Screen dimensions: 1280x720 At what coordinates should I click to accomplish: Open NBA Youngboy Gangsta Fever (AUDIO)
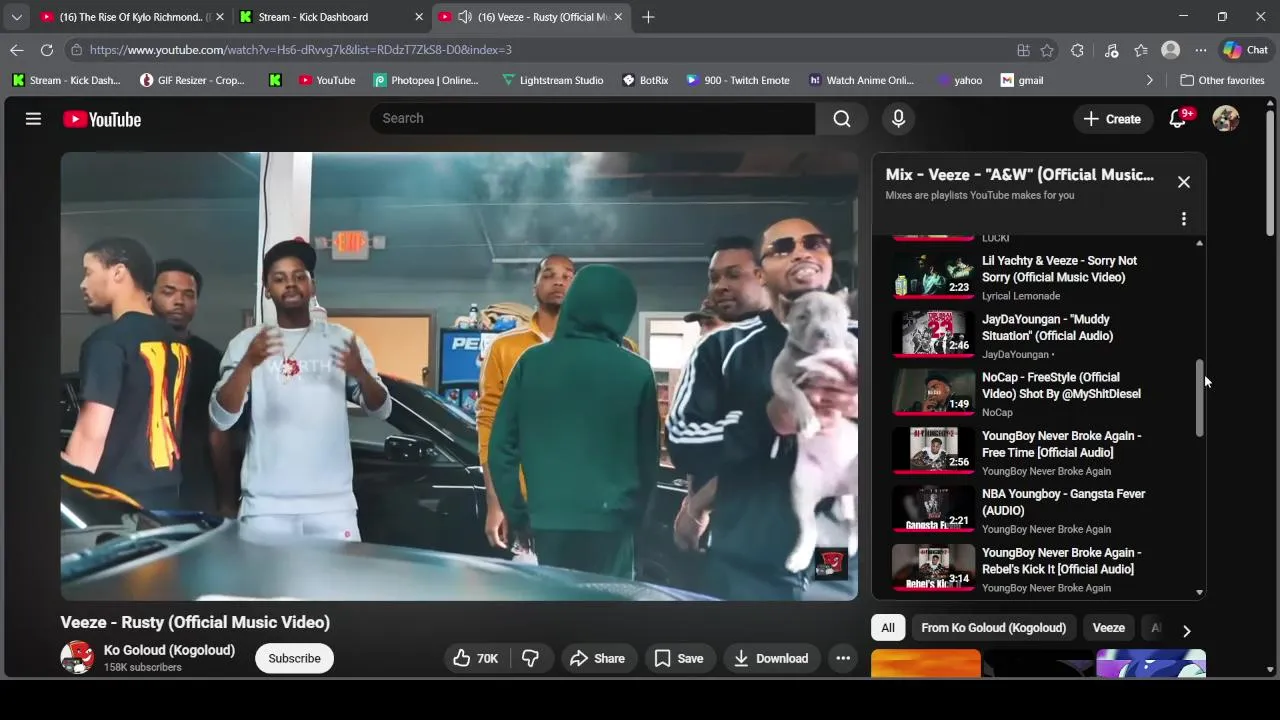coord(1063,502)
